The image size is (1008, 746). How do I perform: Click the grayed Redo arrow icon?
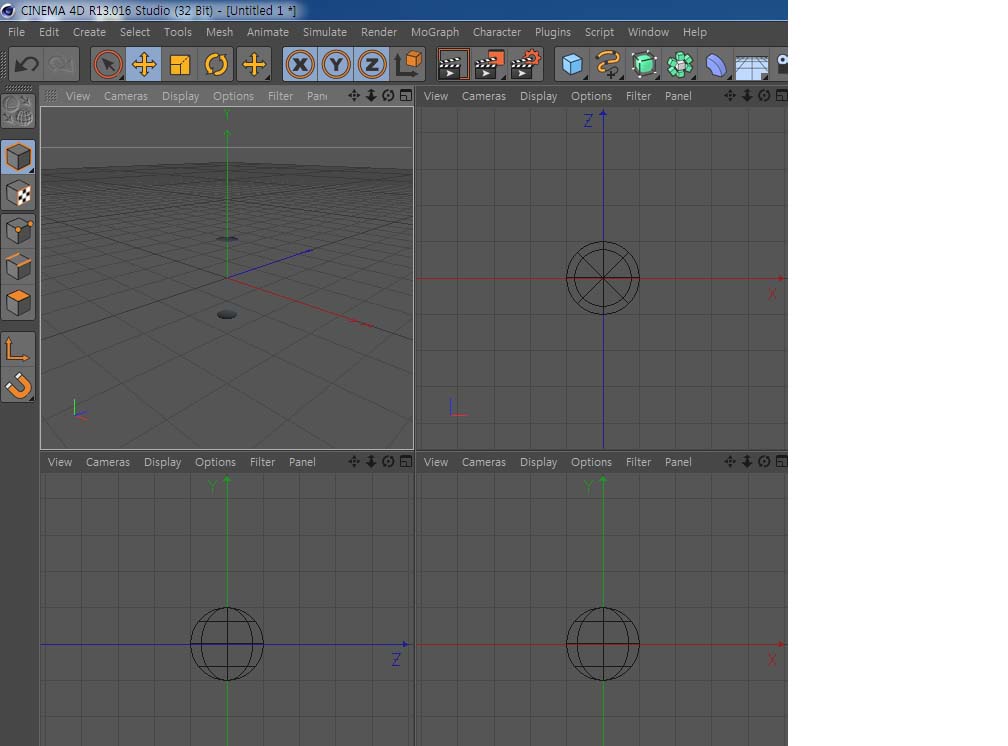(x=61, y=64)
